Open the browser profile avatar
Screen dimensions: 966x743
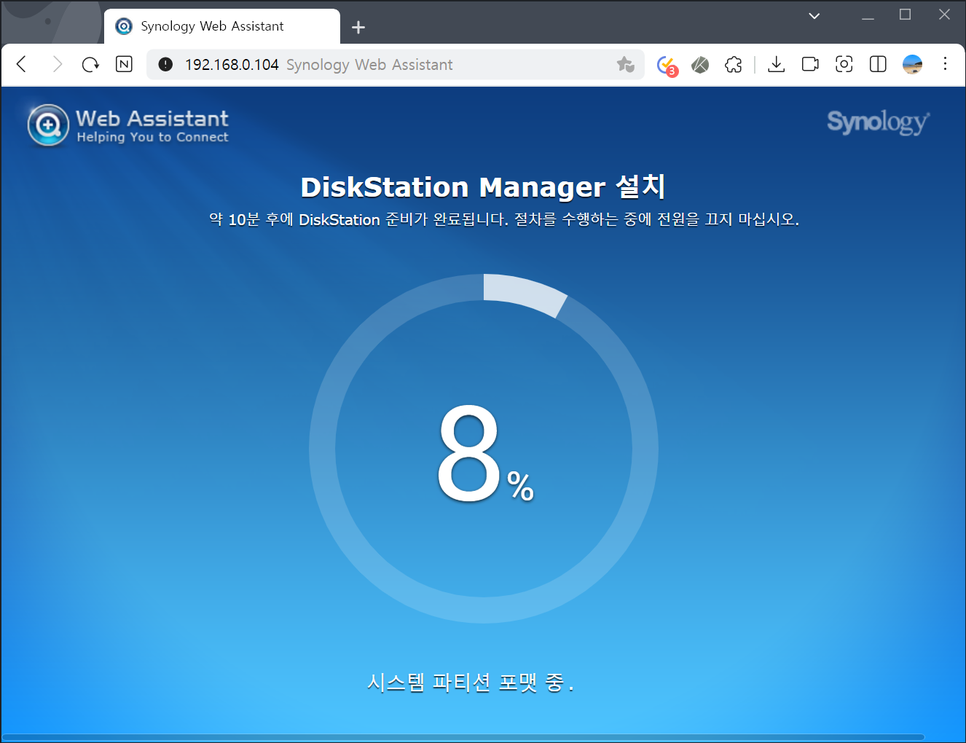[x=912, y=64]
